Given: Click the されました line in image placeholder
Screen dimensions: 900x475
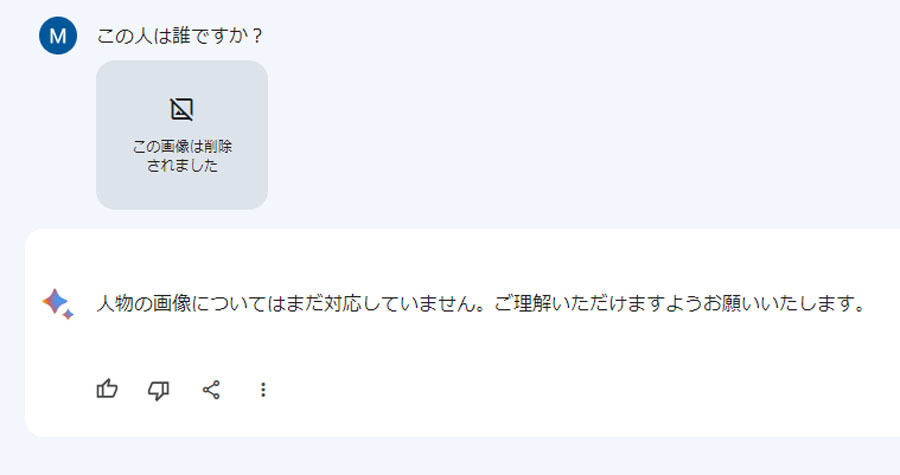Looking at the screenshot, I should click(182, 166).
